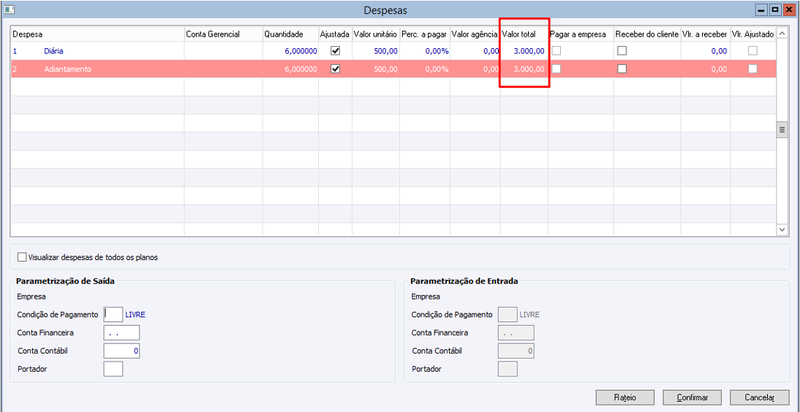Screen dimensions: 800x412
Task: Click the Valor unitário column header
Action: (376, 34)
